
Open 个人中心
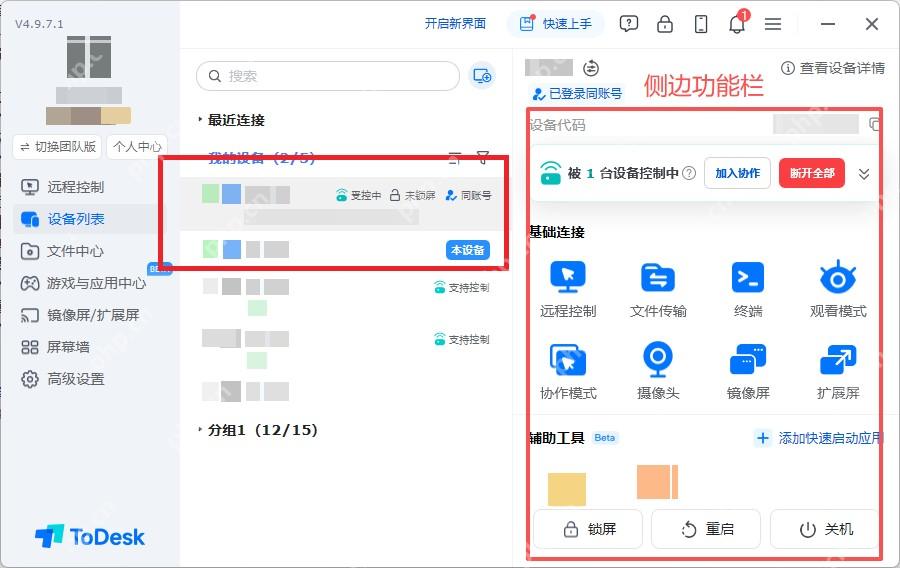pos(137,147)
